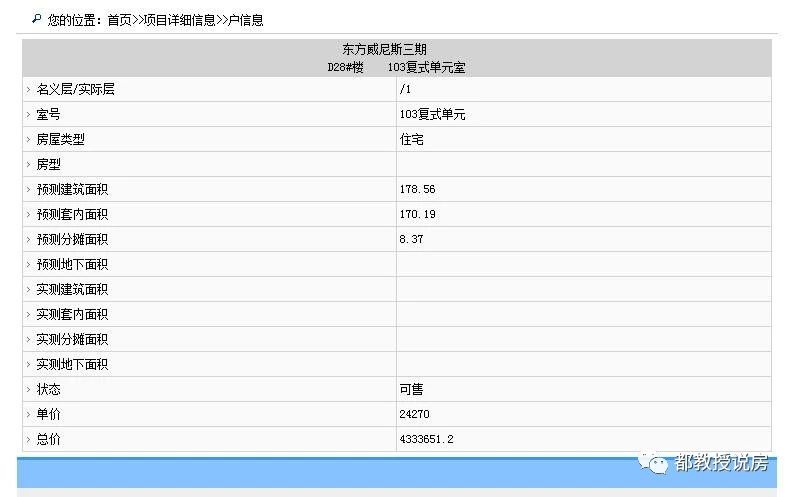Viewport: 795px width, 497px height.
Task: Click the room value 103复式单元
Action: coord(432,114)
